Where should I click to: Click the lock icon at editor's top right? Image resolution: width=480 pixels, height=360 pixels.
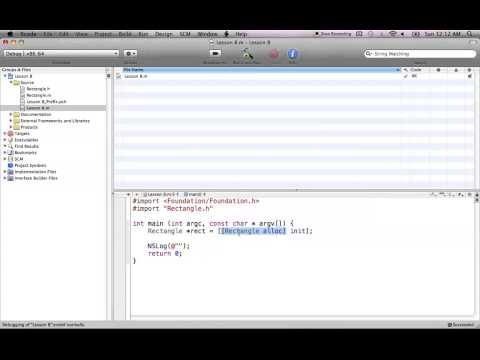(x=469, y=194)
